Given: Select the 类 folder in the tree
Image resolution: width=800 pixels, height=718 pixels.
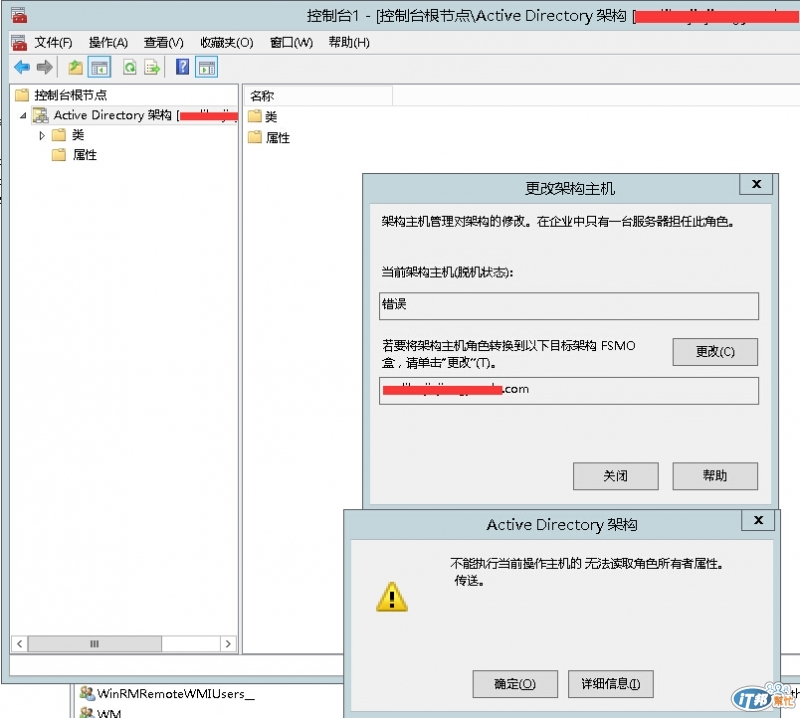Looking at the screenshot, I should tap(68, 135).
